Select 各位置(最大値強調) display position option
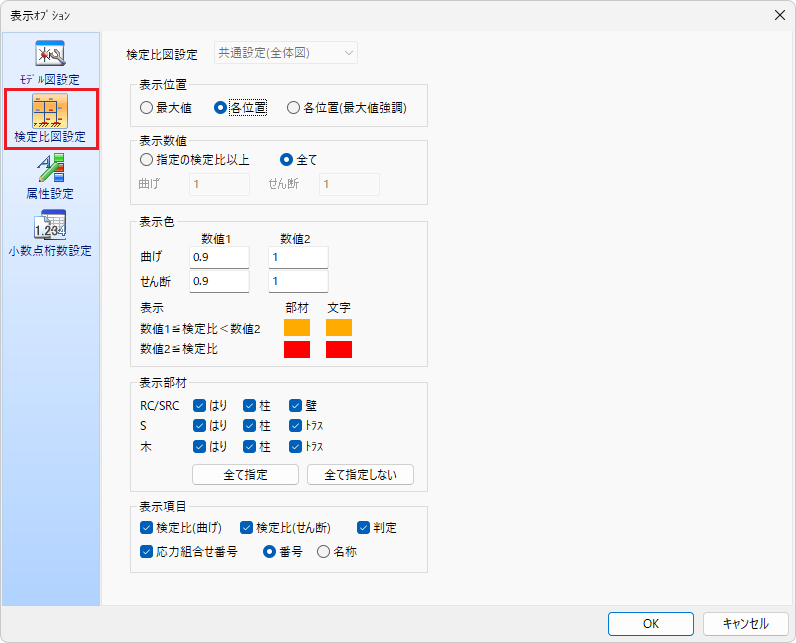796x643 pixels. pos(294,108)
